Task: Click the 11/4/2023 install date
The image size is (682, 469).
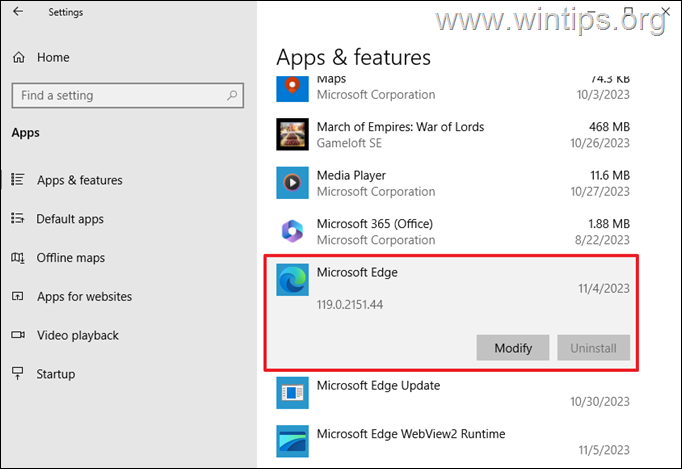Action: coord(604,288)
